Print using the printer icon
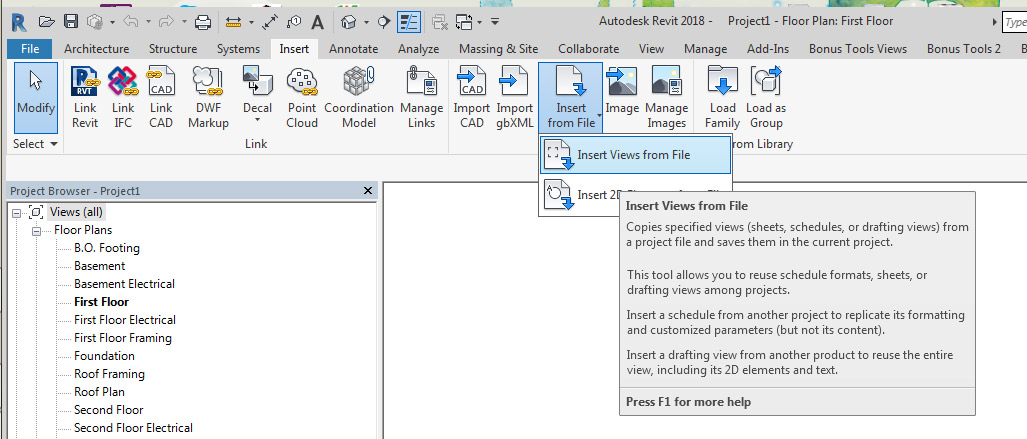 [x=203, y=22]
